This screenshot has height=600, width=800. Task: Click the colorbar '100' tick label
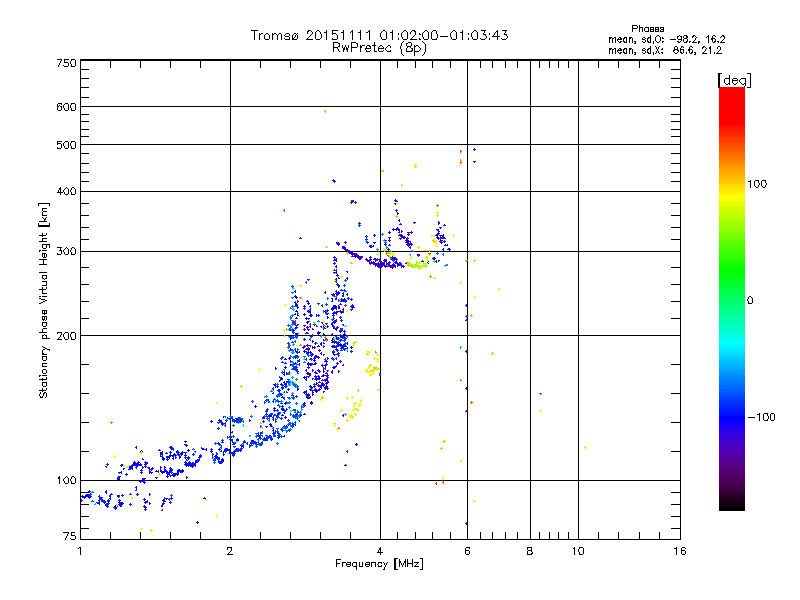pos(757,184)
